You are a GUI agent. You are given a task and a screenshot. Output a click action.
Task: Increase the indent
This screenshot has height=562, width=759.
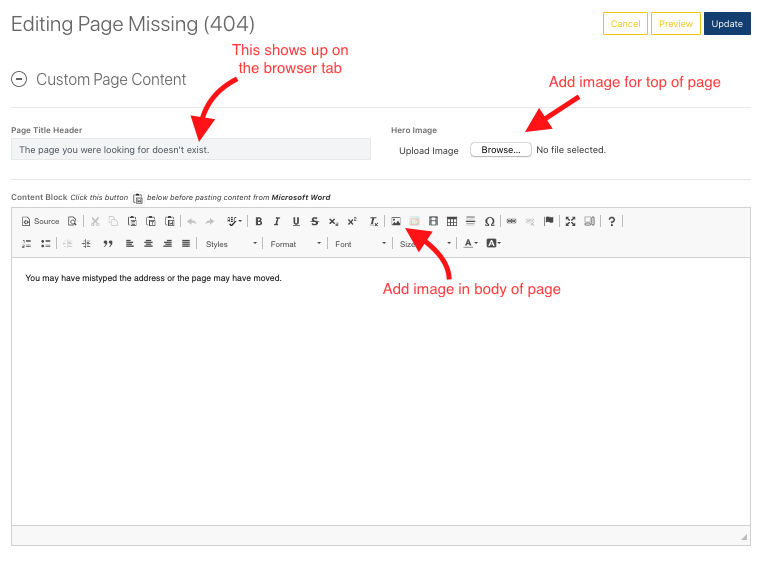point(86,243)
